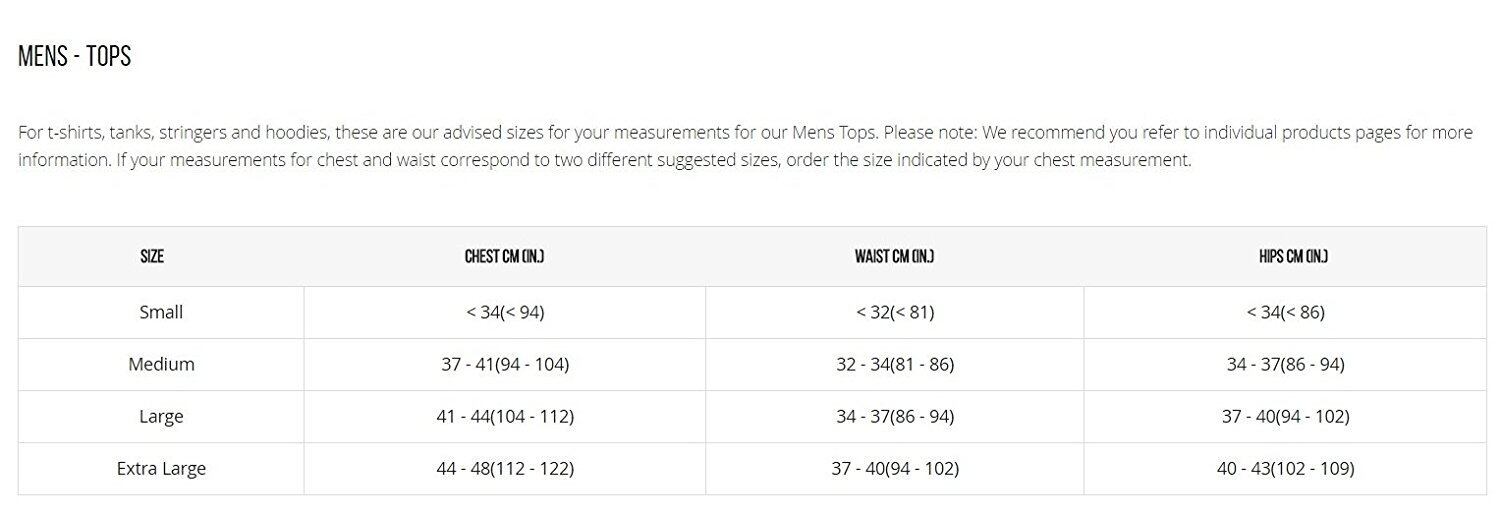1500x514 pixels.
Task: Click the Large hips cell 37 - 40(94 - 102)
Action: (x=1285, y=416)
